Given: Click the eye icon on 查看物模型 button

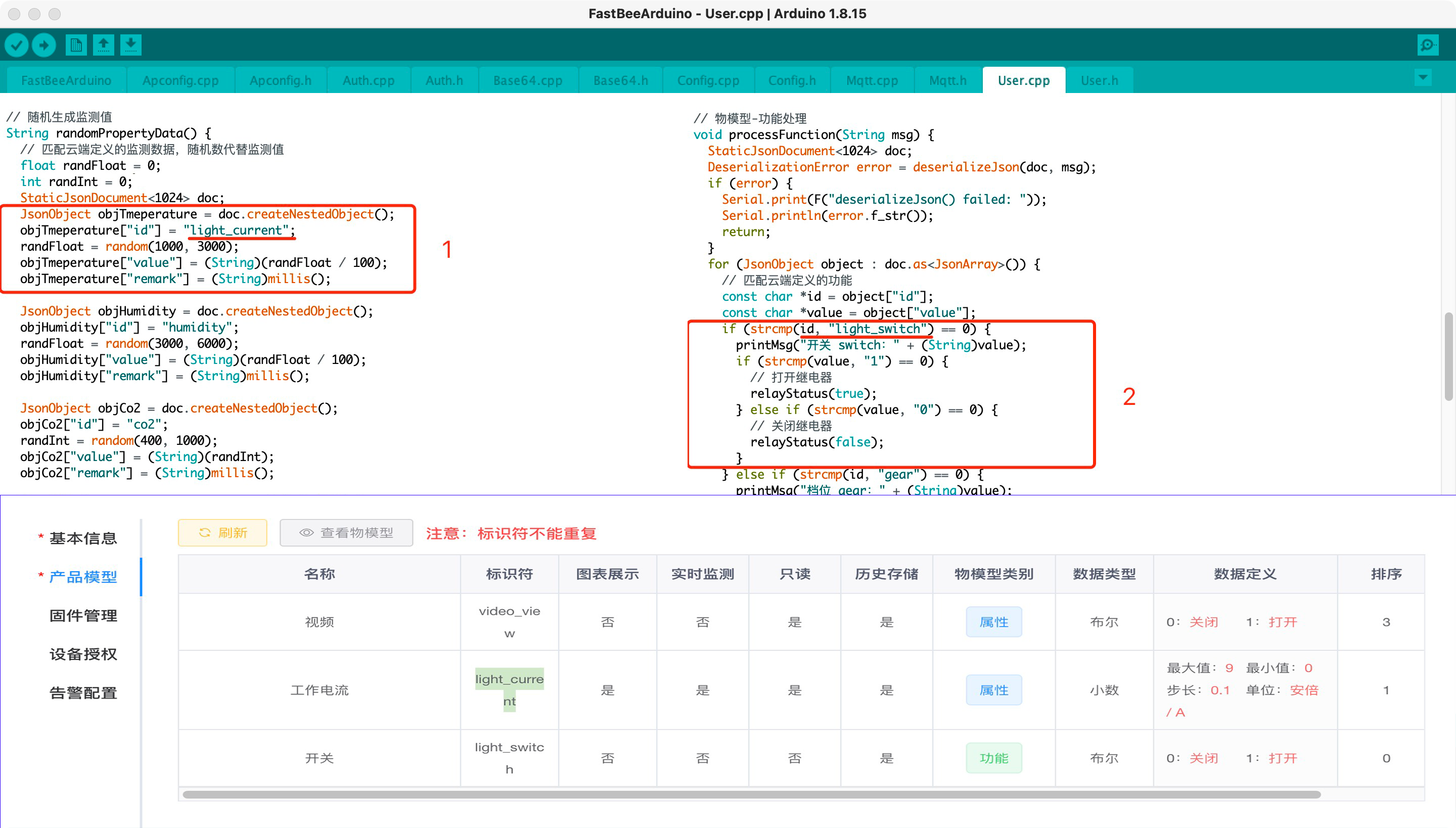Looking at the screenshot, I should coord(306,533).
